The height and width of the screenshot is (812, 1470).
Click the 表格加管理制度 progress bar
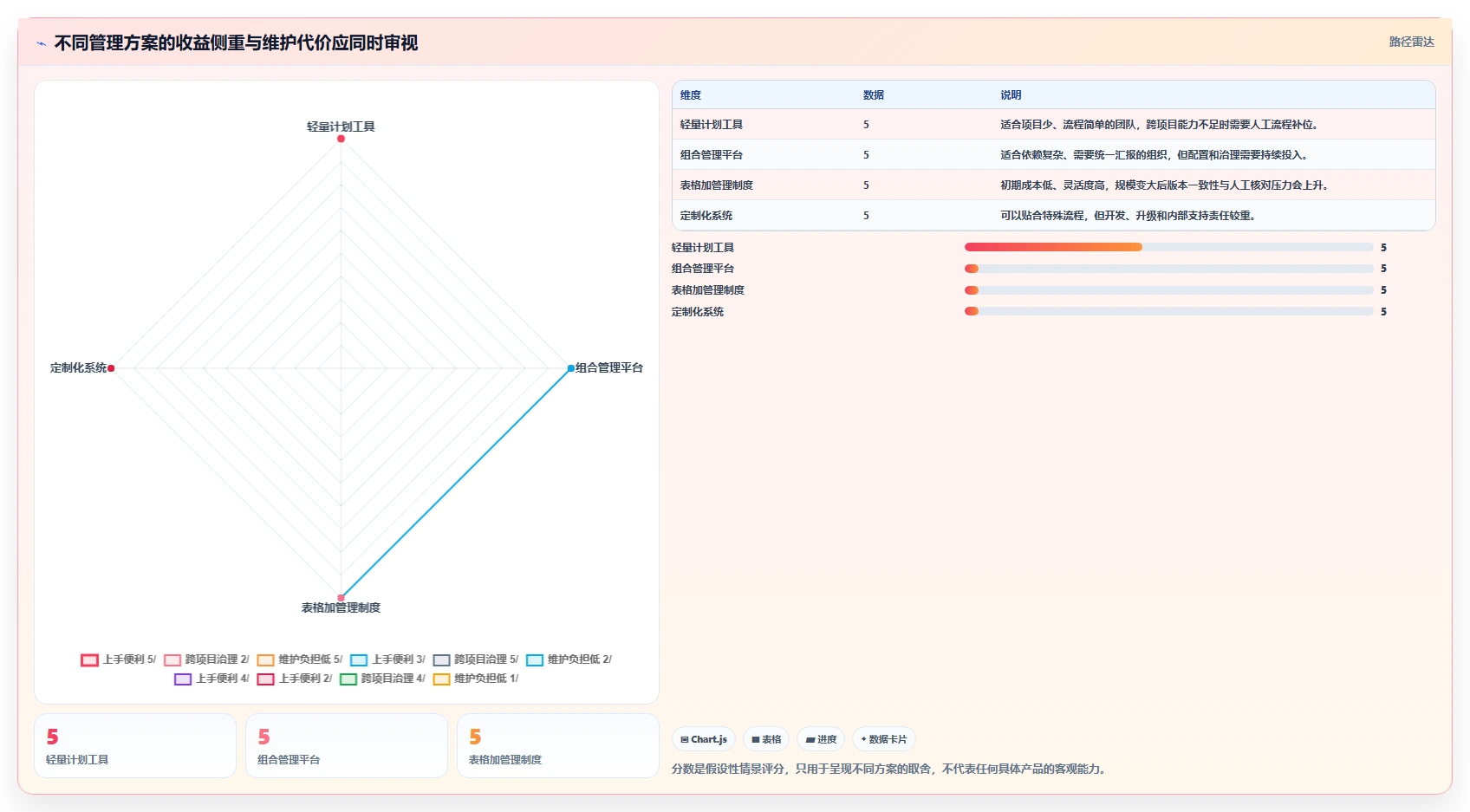(x=1168, y=290)
